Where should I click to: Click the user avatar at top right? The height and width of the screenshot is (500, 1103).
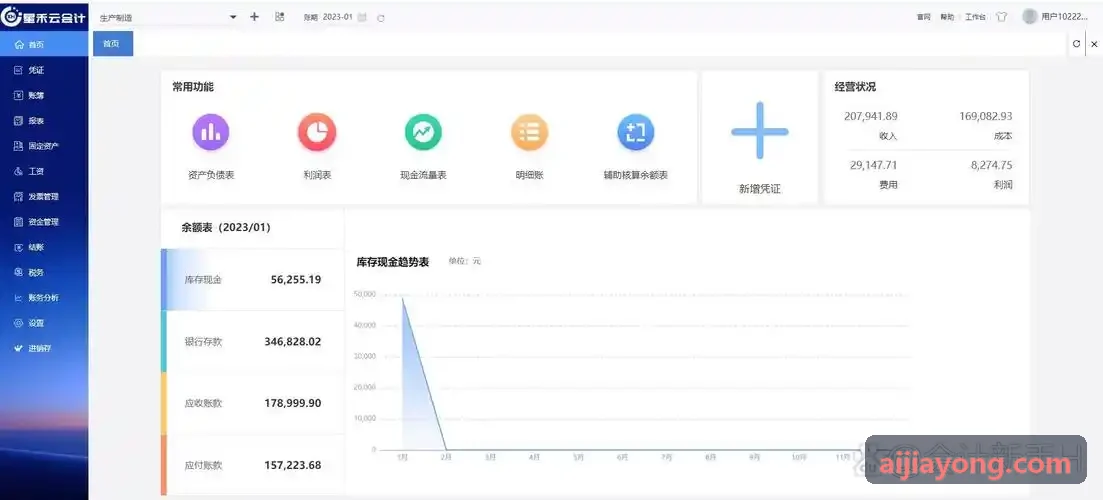pos(1030,16)
